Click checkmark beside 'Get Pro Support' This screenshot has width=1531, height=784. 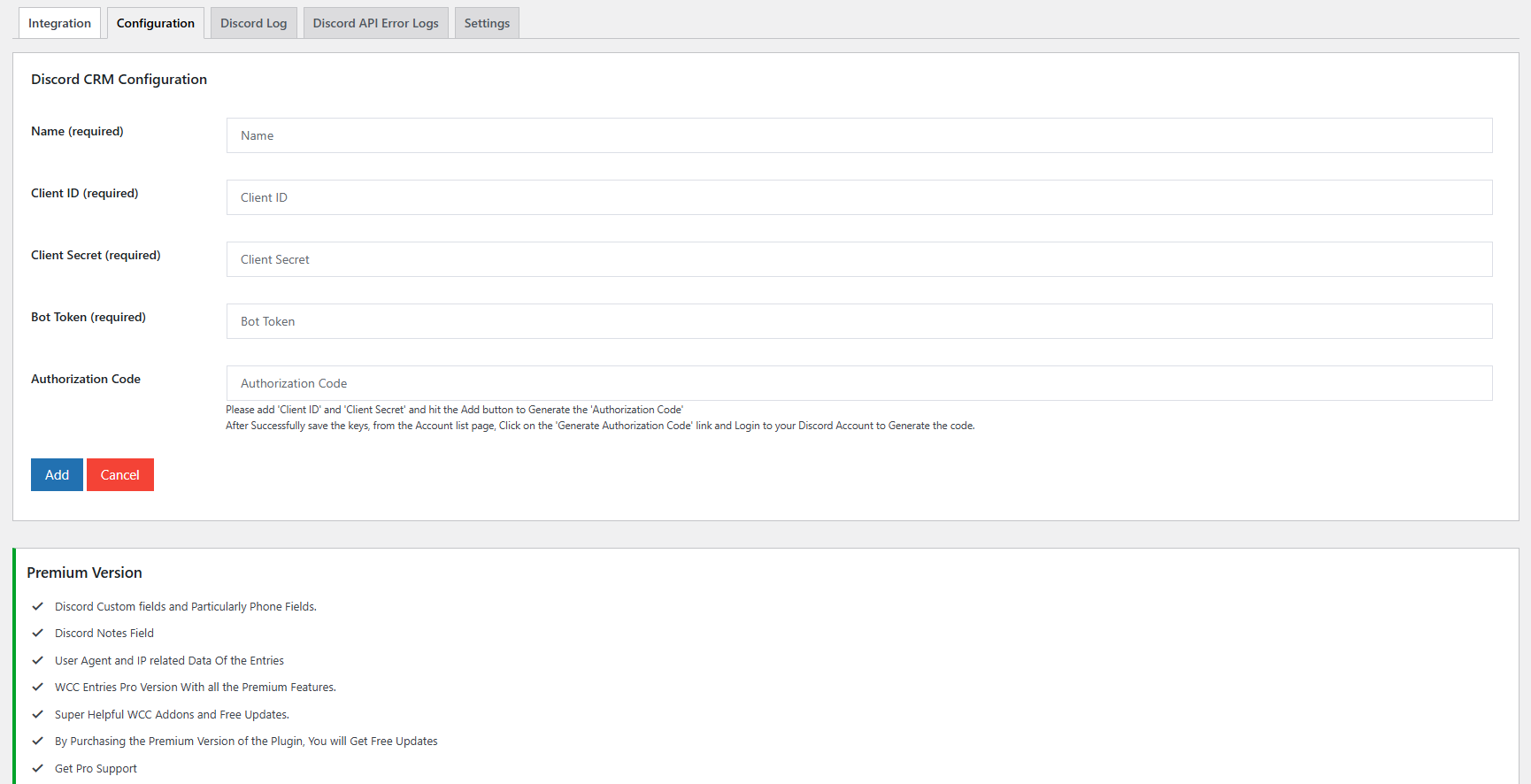pyautogui.click(x=38, y=768)
